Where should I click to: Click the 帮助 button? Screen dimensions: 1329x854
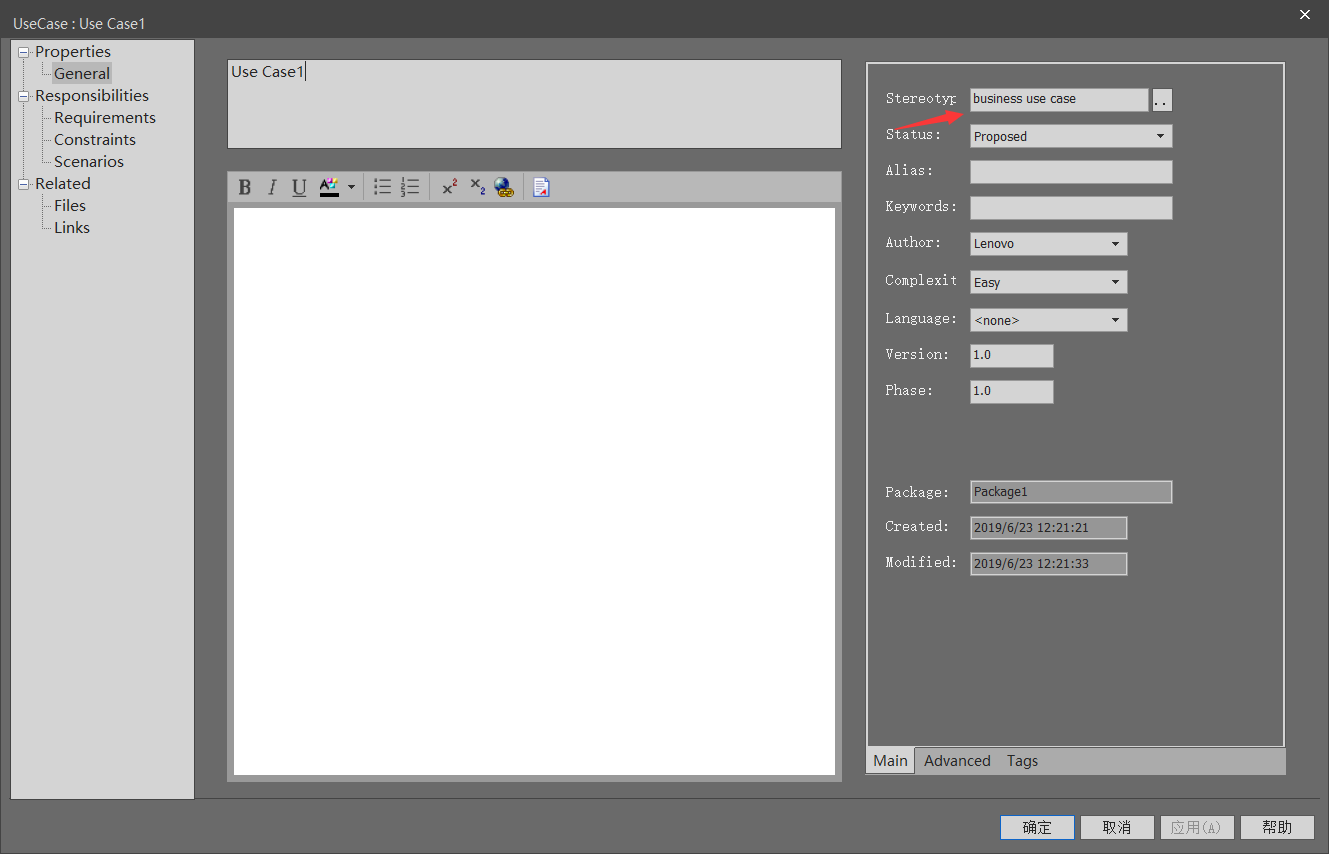1277,827
